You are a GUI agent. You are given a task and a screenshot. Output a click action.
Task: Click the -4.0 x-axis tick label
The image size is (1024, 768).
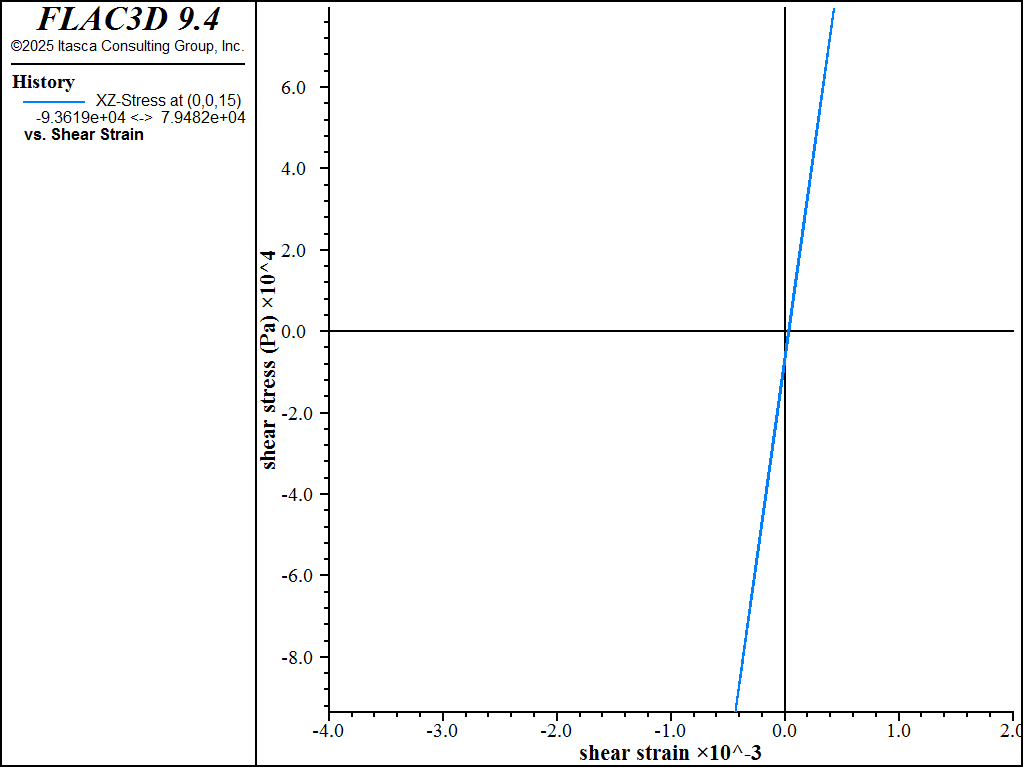328,730
